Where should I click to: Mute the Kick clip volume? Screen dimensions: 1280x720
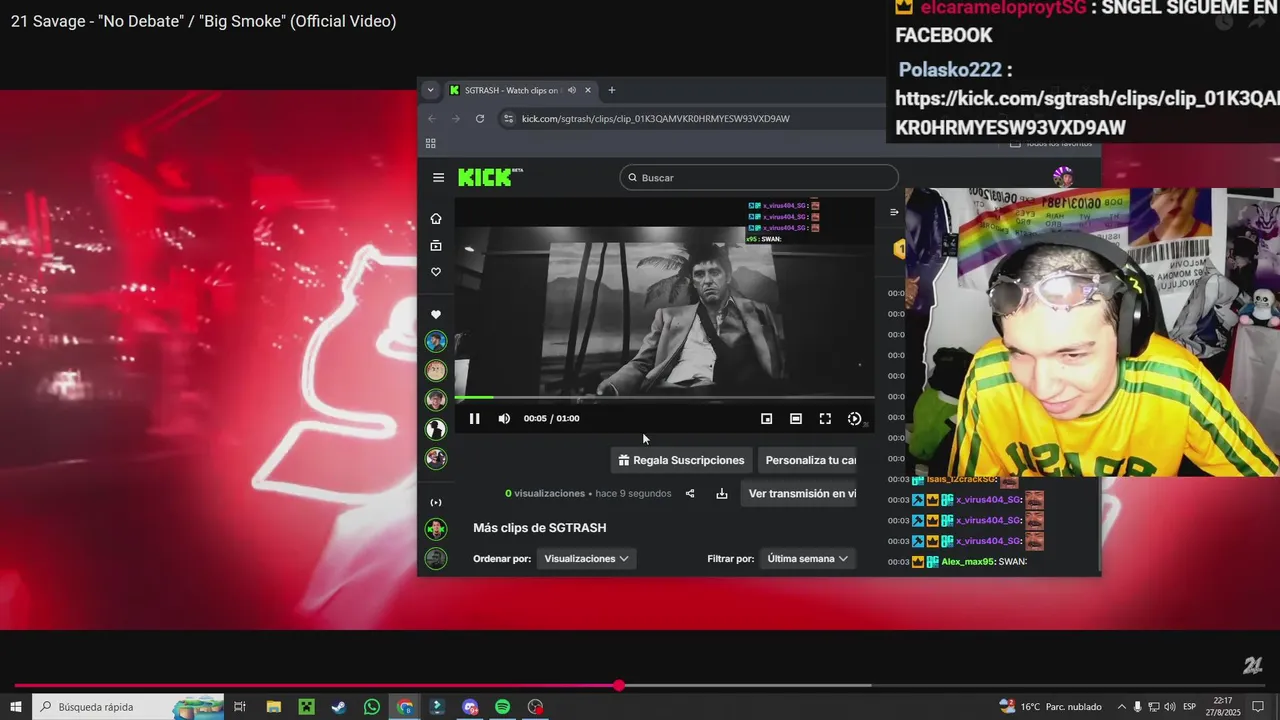coord(504,419)
